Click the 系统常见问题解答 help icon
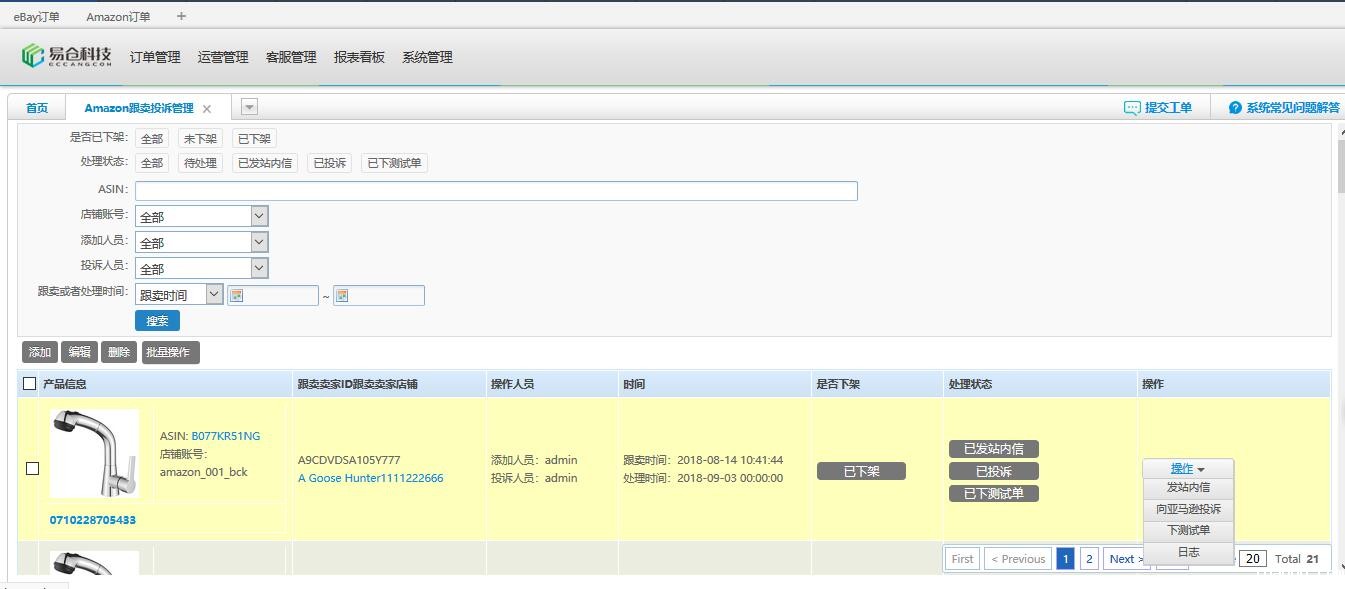The width and height of the screenshot is (1345, 589). pos(1235,108)
